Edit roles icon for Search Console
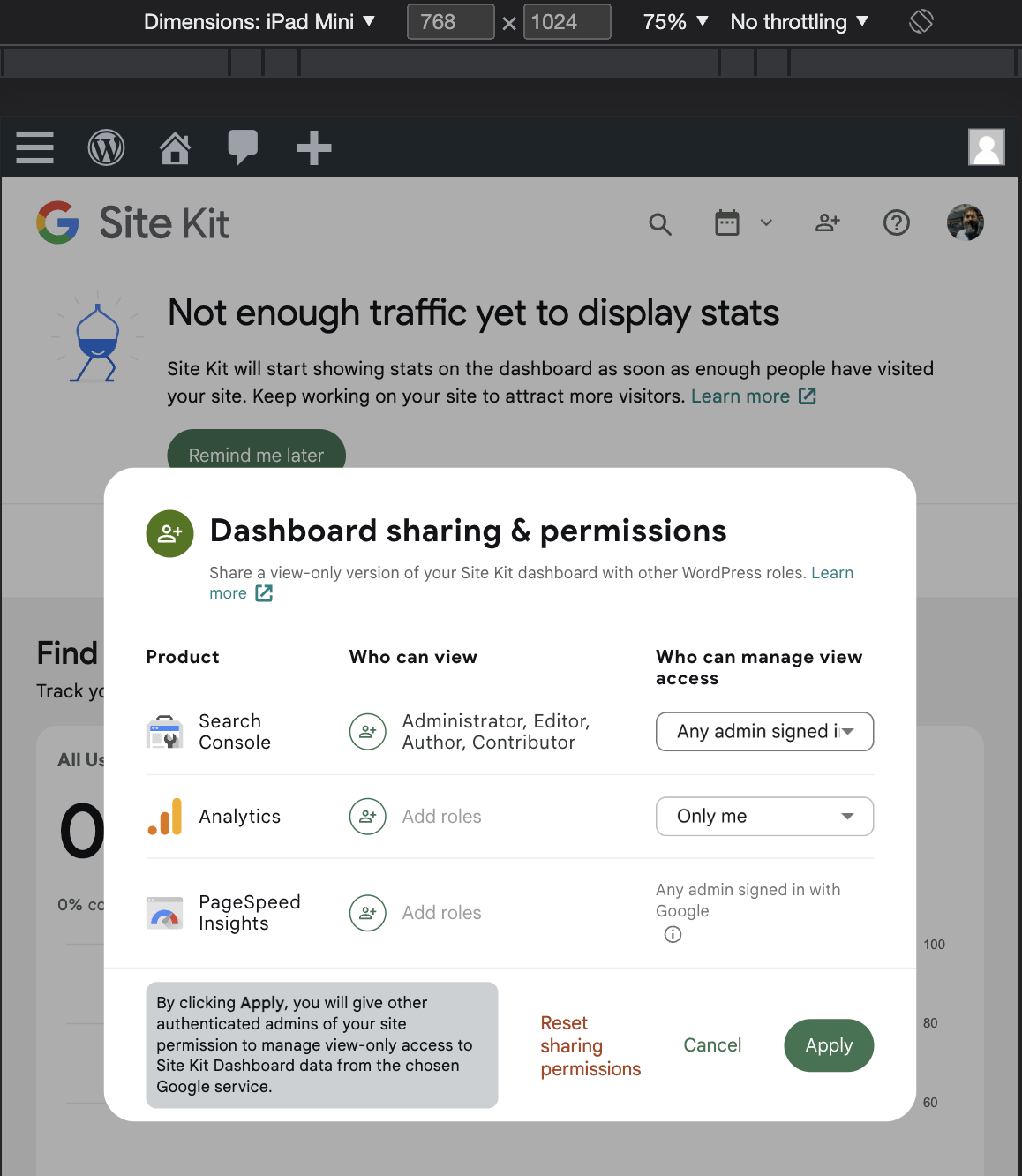 tap(368, 732)
